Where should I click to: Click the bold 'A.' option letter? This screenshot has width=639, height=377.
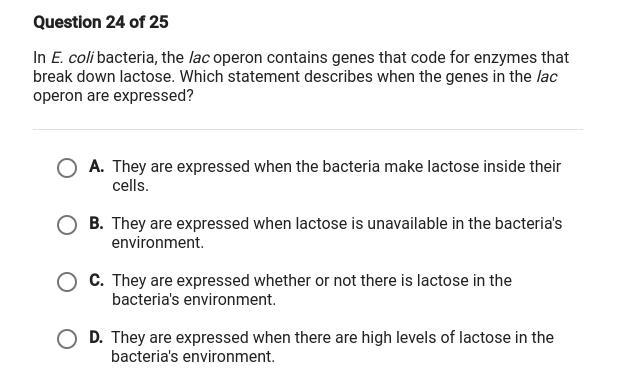(x=97, y=166)
